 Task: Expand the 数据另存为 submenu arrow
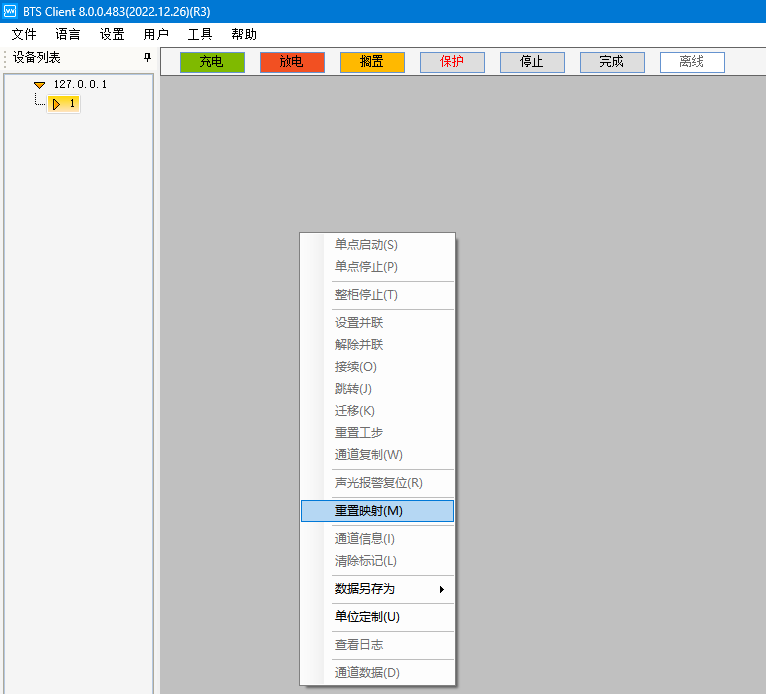pyautogui.click(x=442, y=589)
